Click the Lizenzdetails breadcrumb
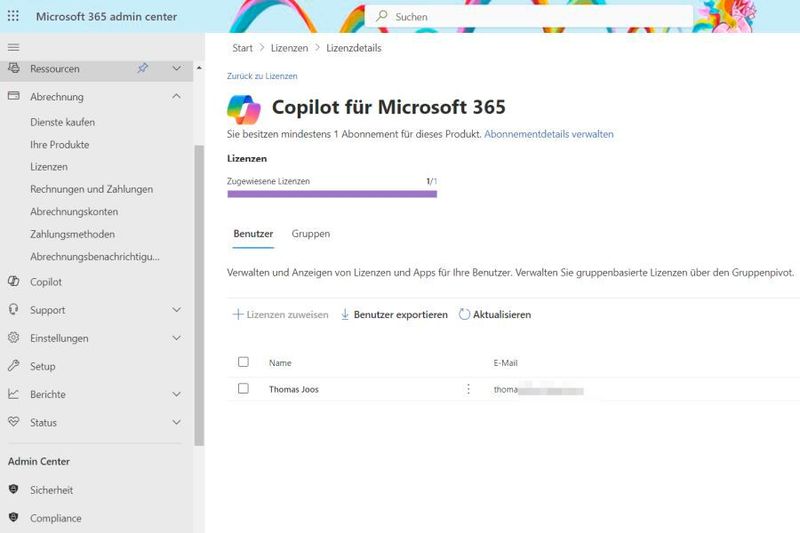 (x=354, y=48)
